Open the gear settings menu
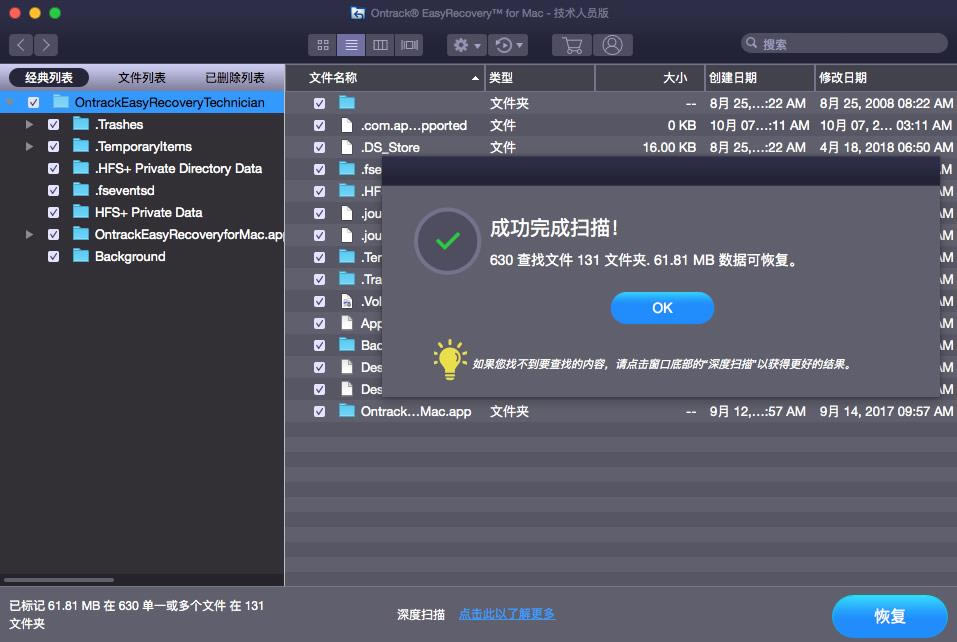 point(466,45)
